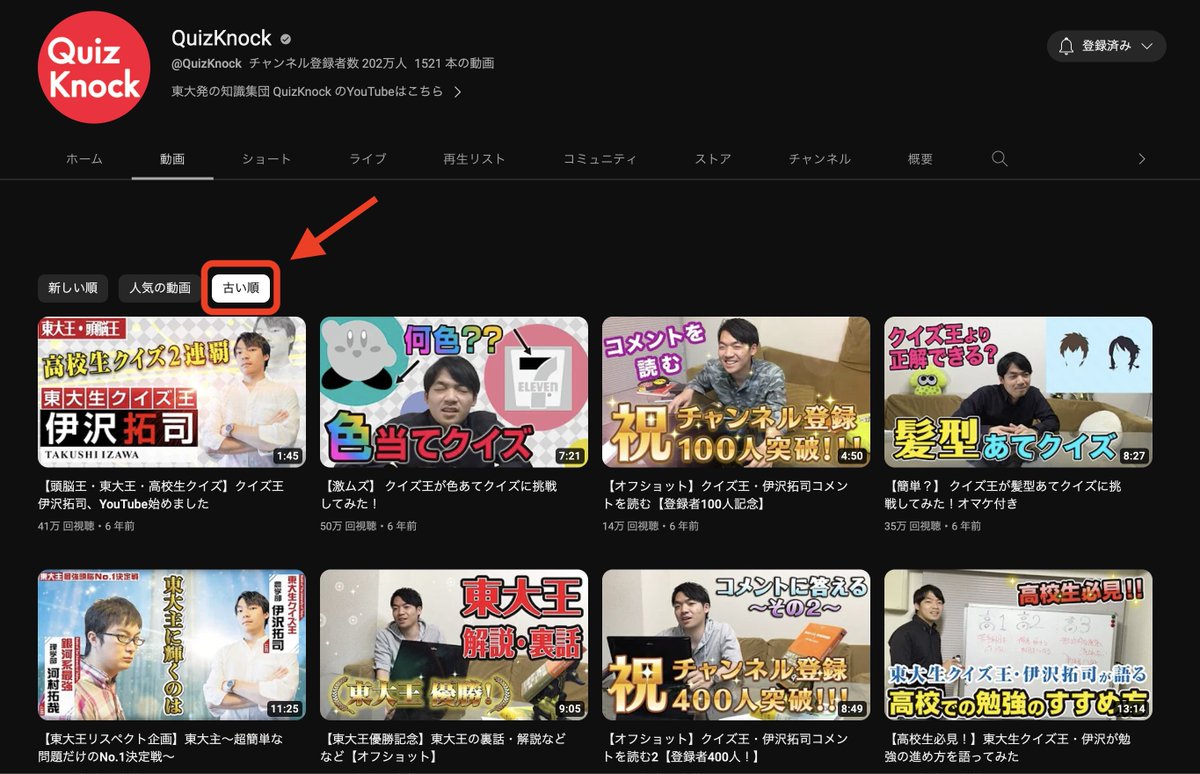The width and height of the screenshot is (1200, 774).
Task: Open the ショート tab
Action: 266,159
